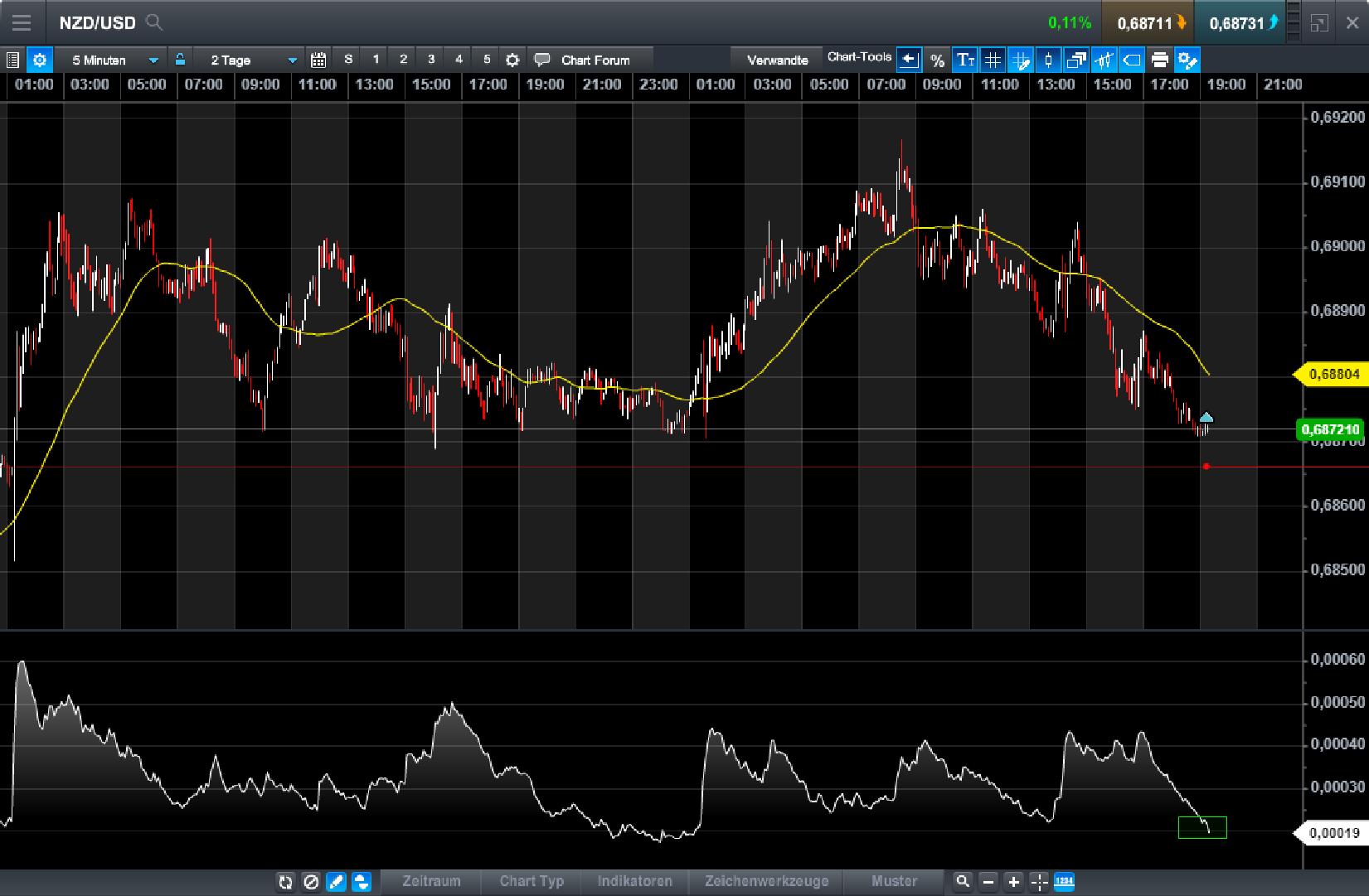Toggle the chart lock padlock
Screen dimensions: 1369x896
[x=179, y=59]
